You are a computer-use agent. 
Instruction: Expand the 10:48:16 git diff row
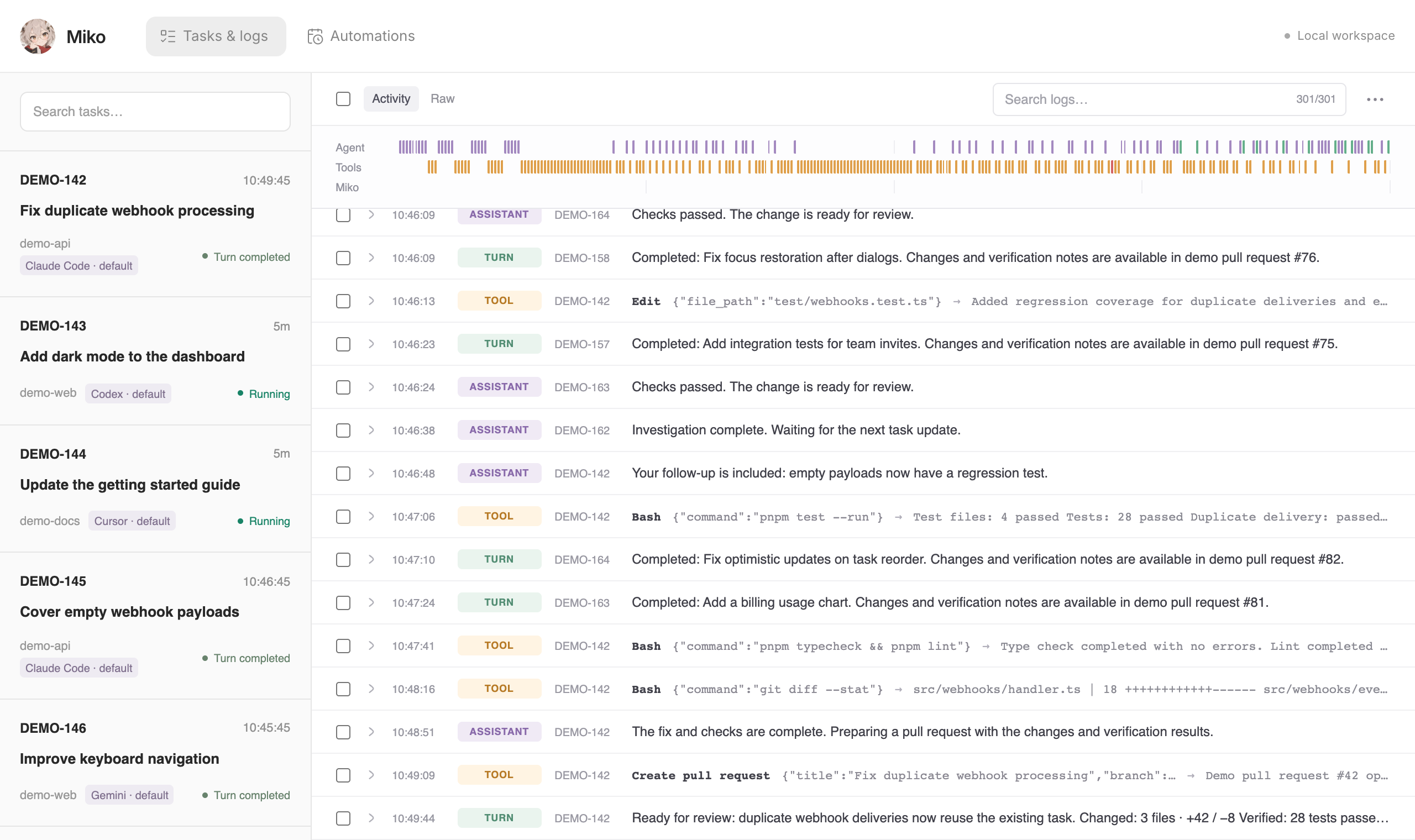click(371, 689)
